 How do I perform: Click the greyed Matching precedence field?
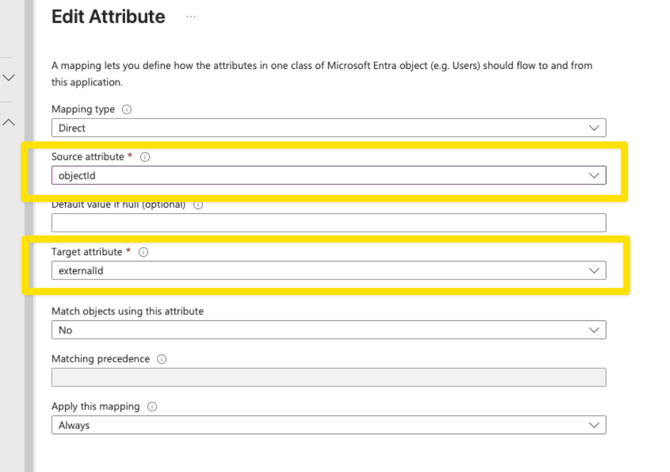pos(328,377)
